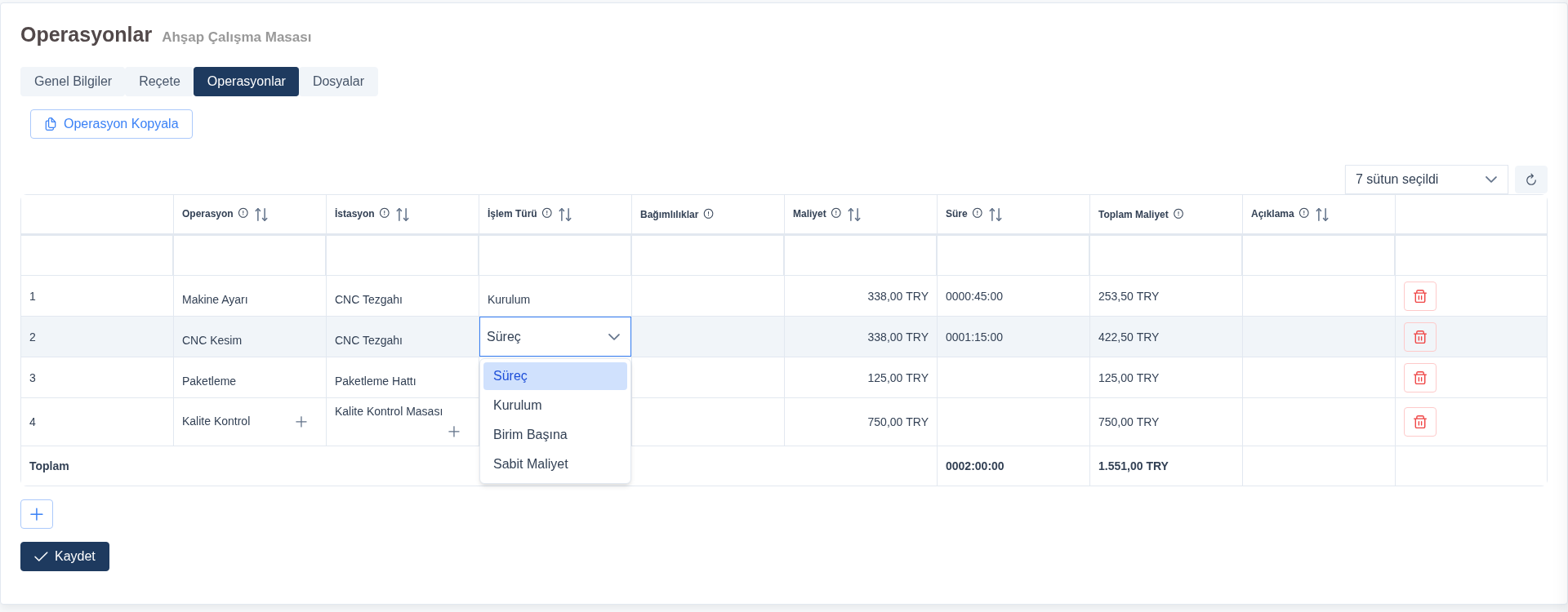Add new Kalite Kontrol operation with plus

(301, 422)
